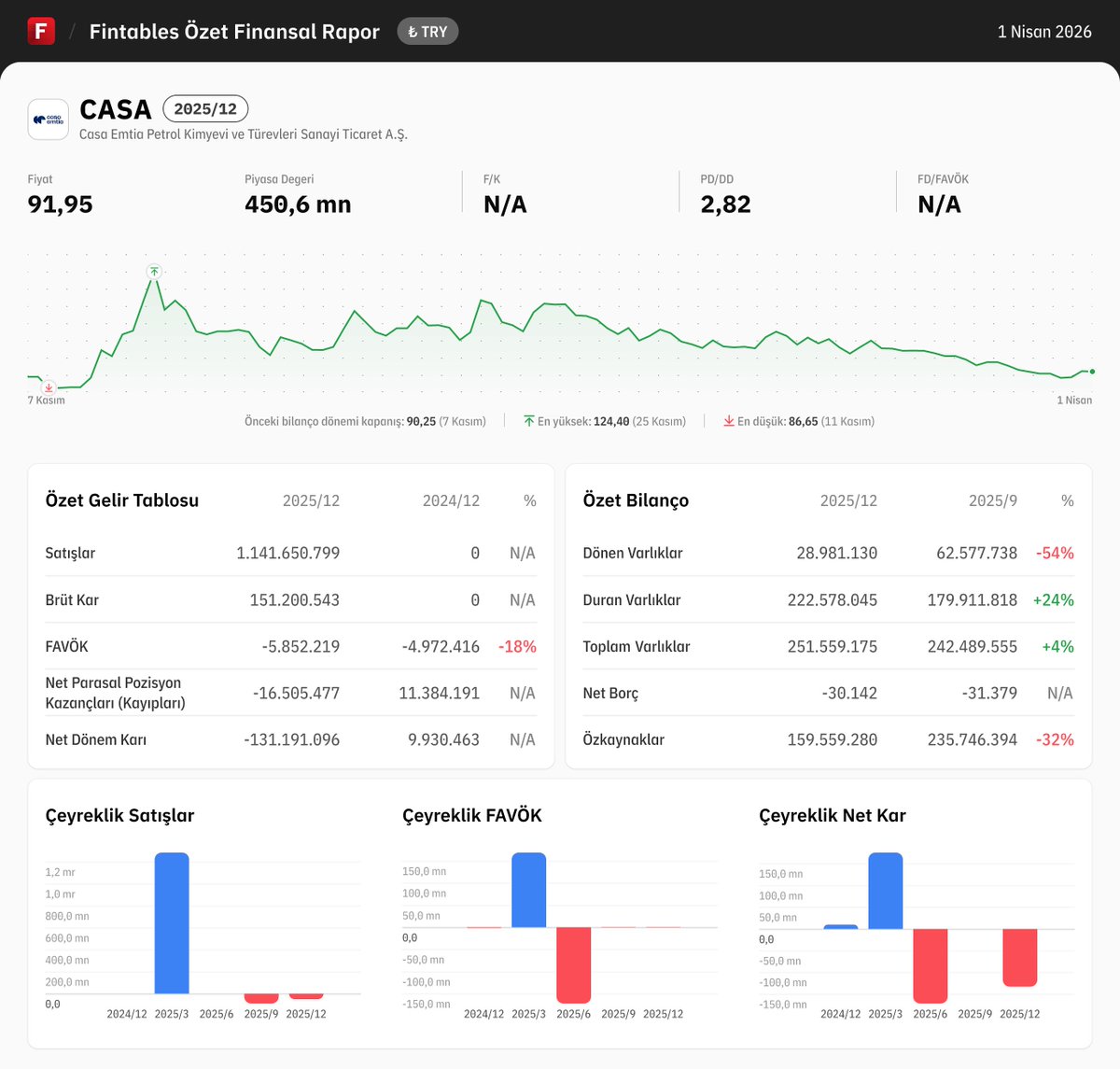Switch to the Özet Bilanço panel heading

point(636,500)
